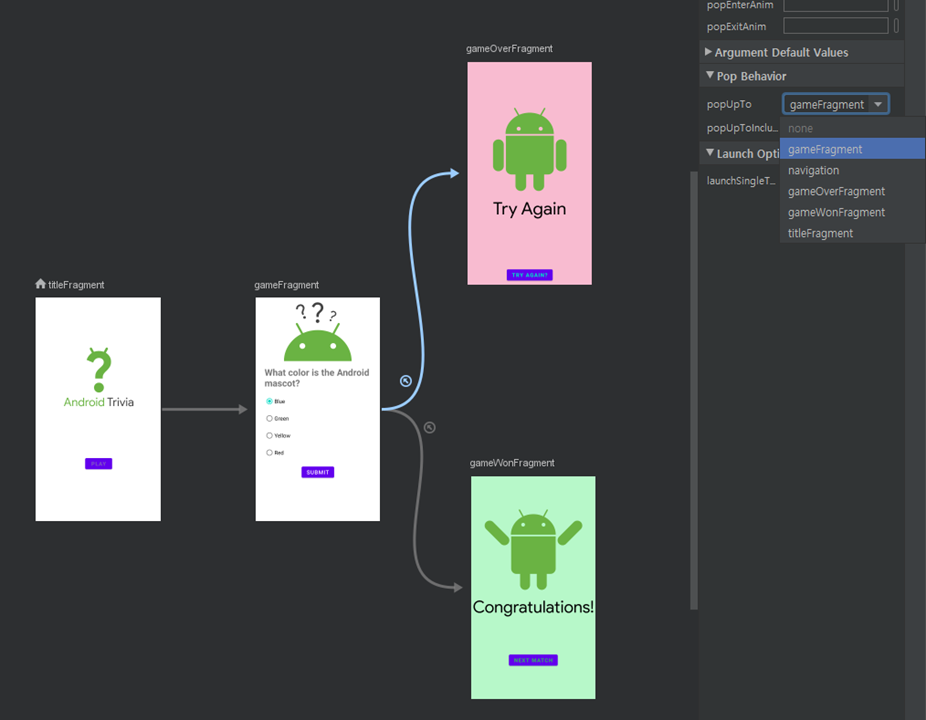Collapse the Launch Options section
This screenshot has height=720, width=926.
710,153
